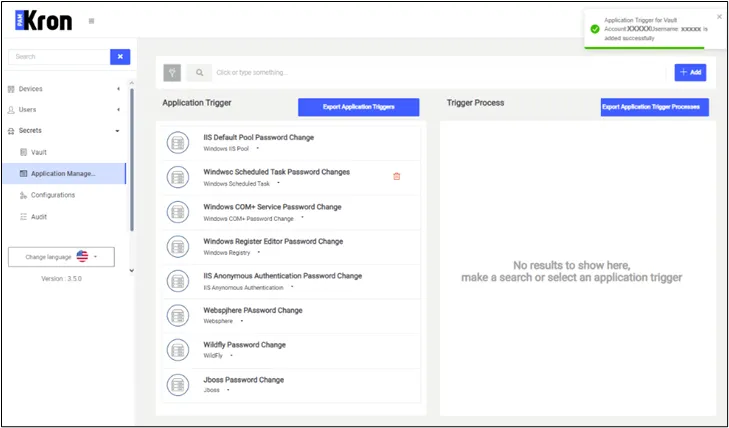Click the 'Windows IIS Pool' subtitle
The image size is (729, 428).
pyautogui.click(x=226, y=149)
